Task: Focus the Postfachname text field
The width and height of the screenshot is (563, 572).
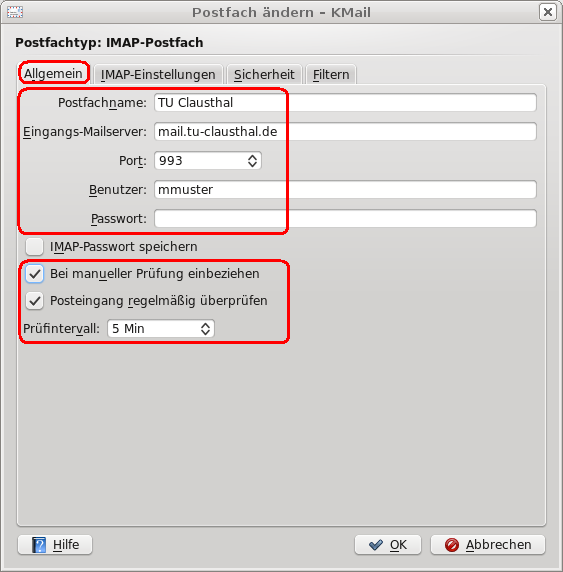Action: (x=345, y=103)
